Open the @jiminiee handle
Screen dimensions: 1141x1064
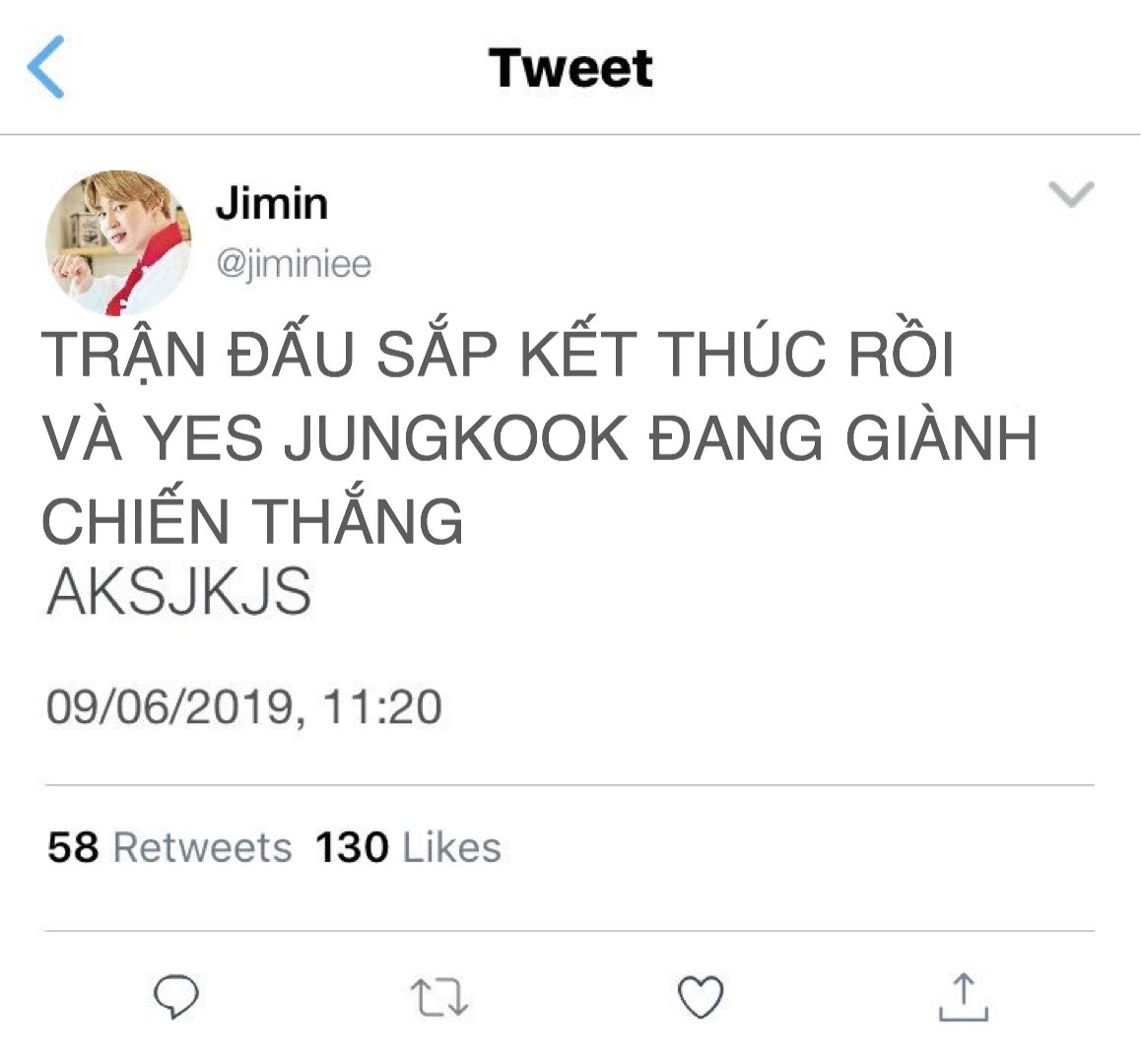tap(294, 263)
